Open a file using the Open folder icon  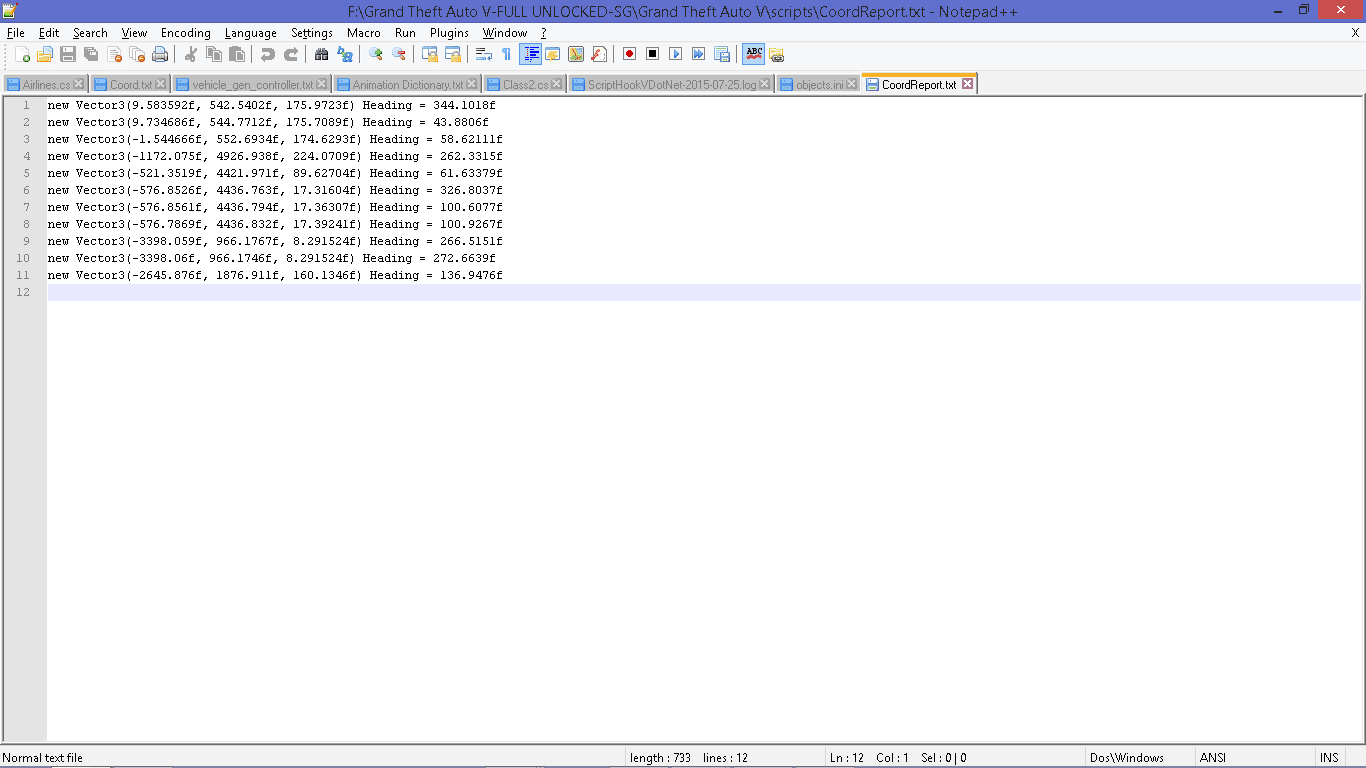pos(44,54)
